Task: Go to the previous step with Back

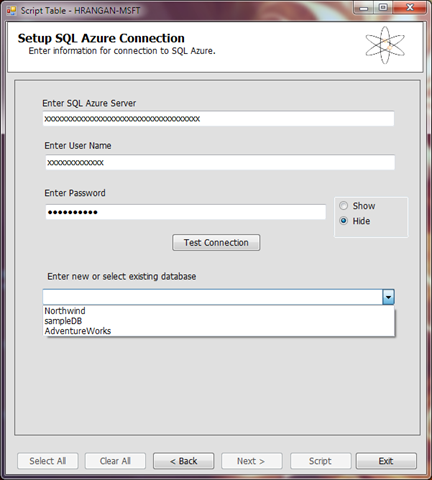Action: click(x=184, y=461)
